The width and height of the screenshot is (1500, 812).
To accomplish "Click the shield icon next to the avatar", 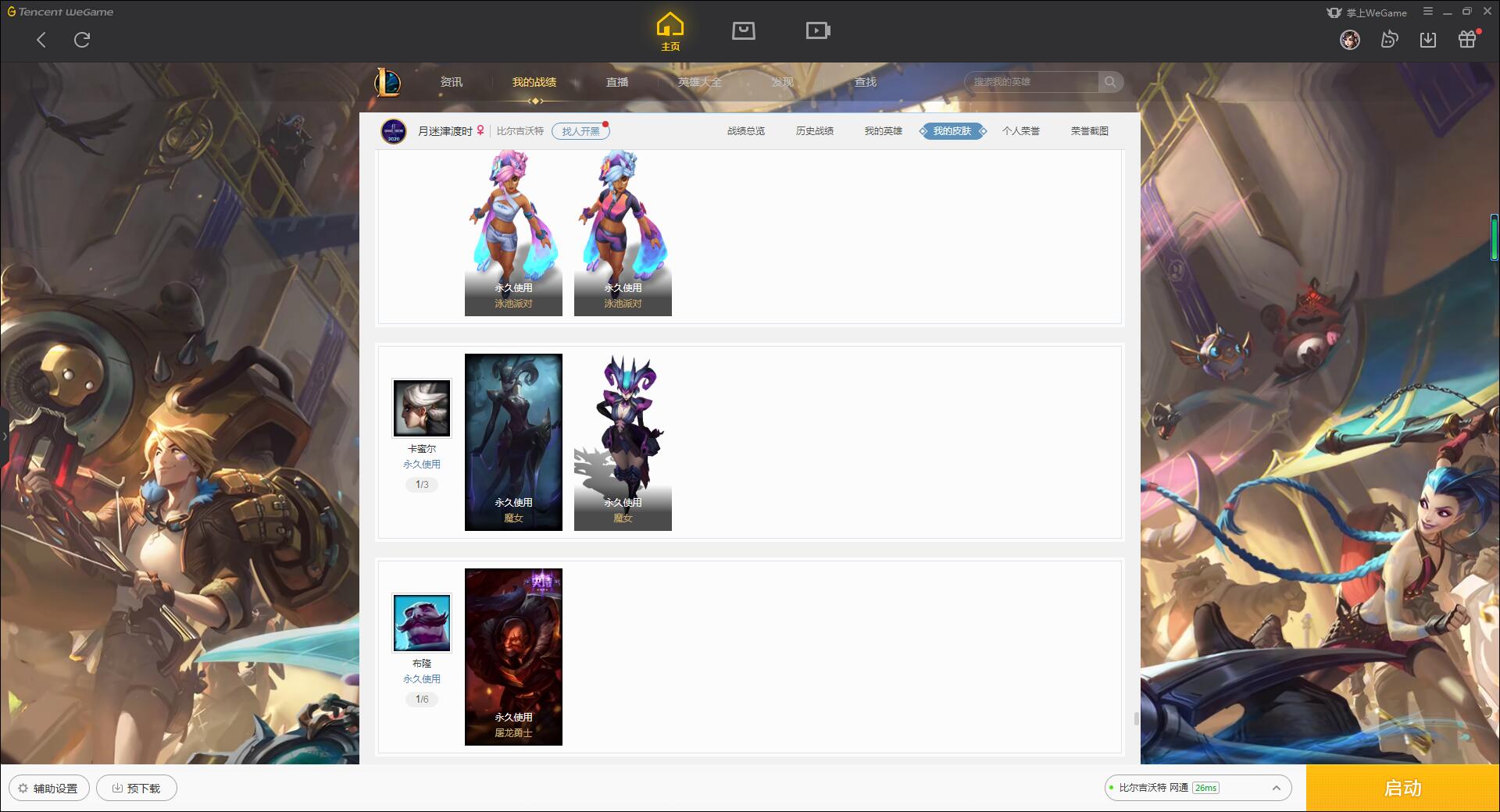I will point(1389,39).
